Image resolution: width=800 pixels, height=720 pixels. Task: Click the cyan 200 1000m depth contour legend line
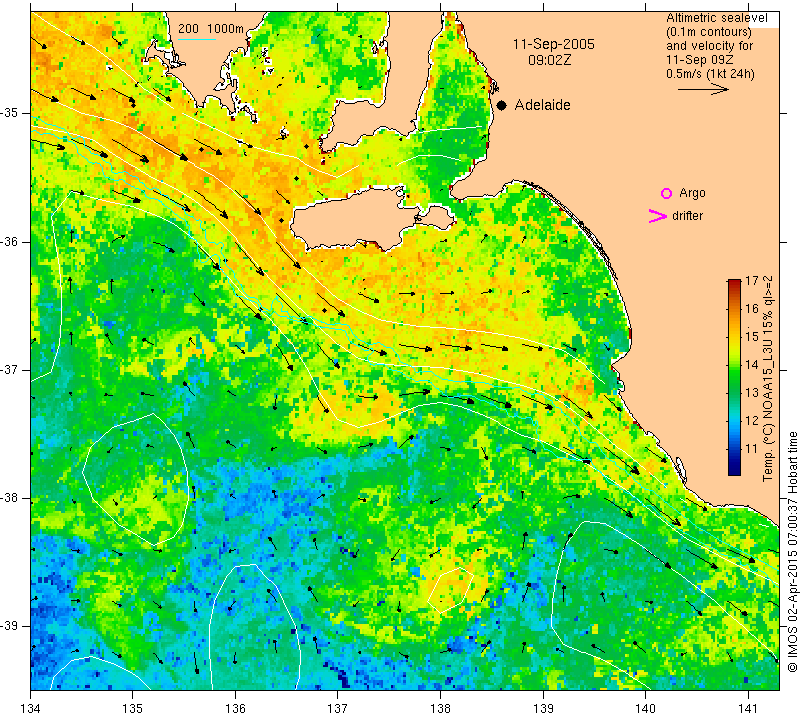[197, 39]
